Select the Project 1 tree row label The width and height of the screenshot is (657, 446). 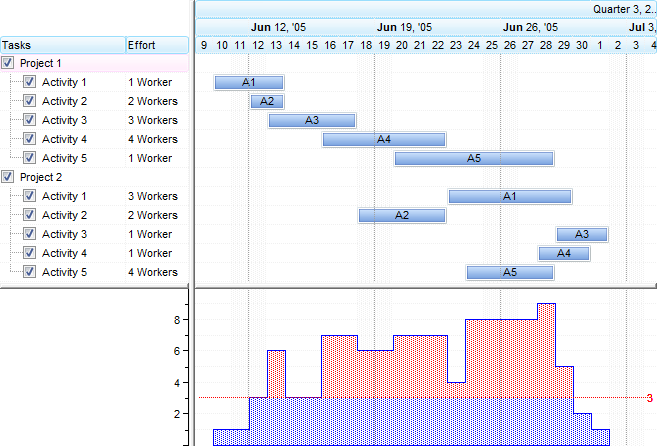[41, 63]
